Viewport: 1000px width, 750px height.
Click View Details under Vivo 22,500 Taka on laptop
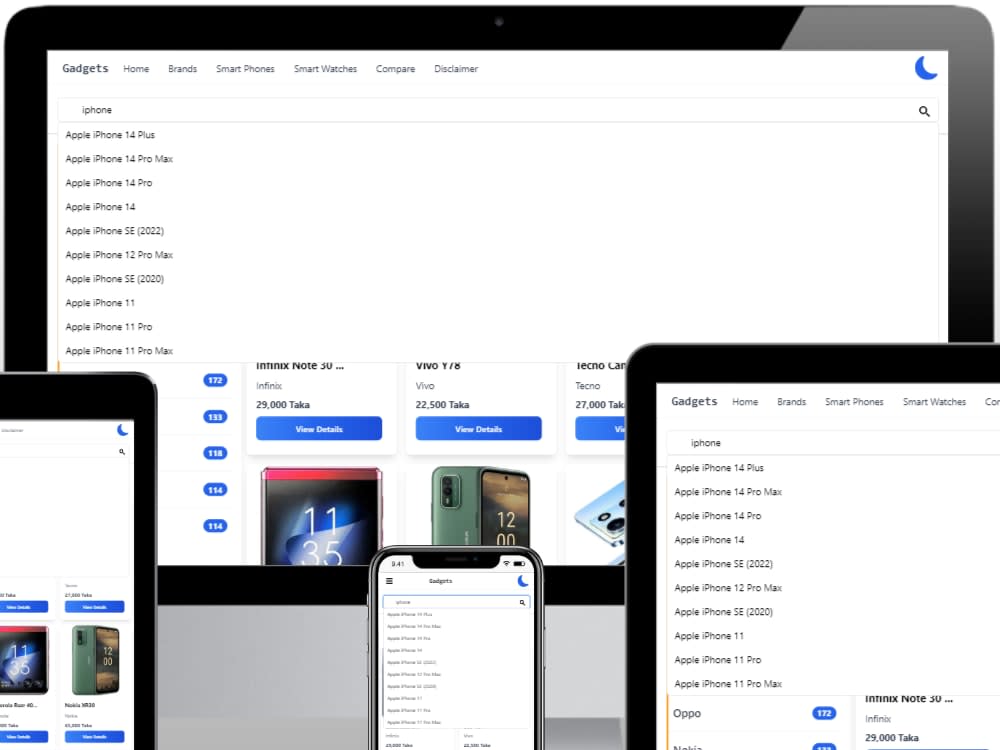pos(478,429)
